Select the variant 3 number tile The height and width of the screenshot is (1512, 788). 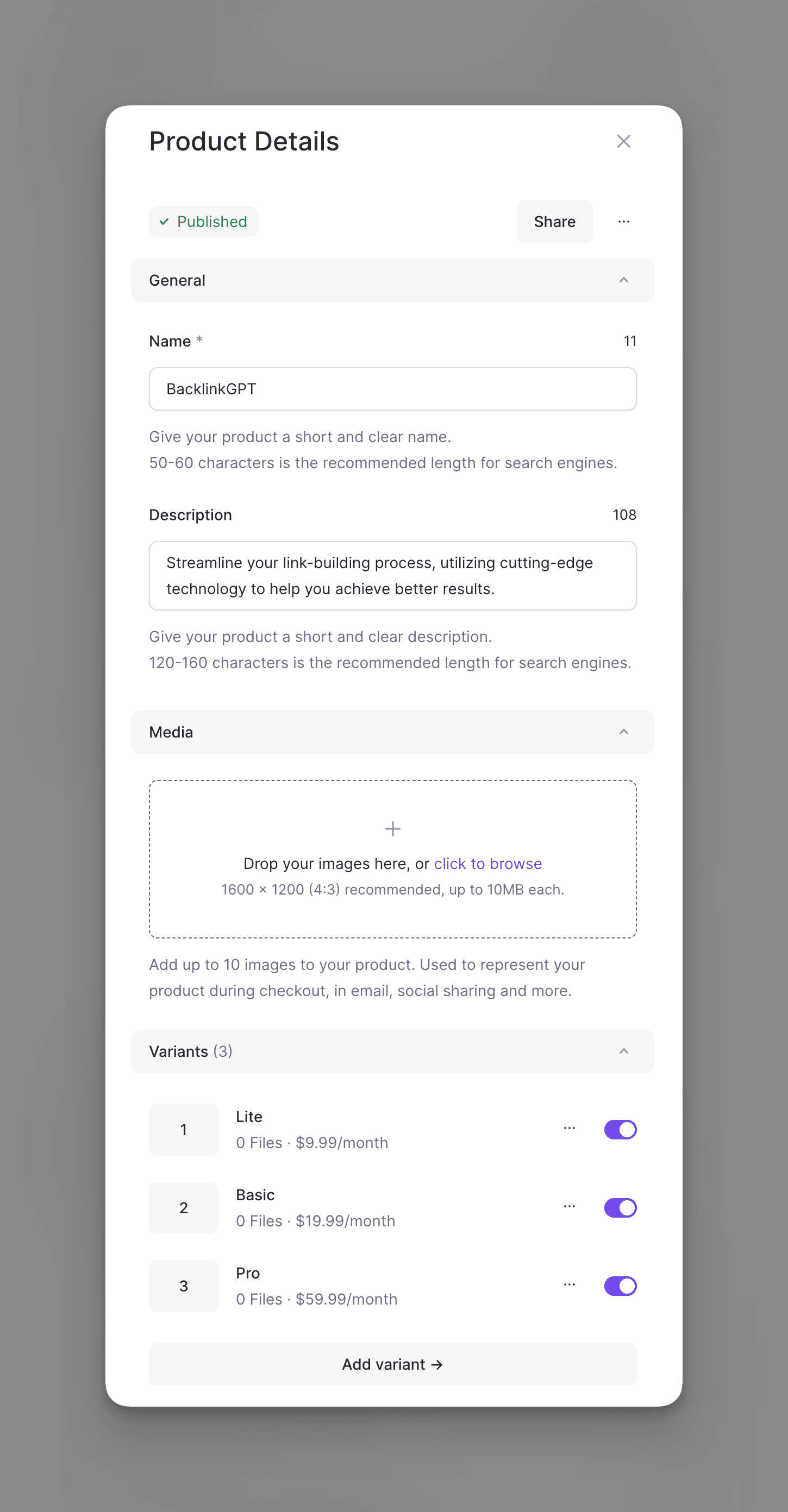184,1286
